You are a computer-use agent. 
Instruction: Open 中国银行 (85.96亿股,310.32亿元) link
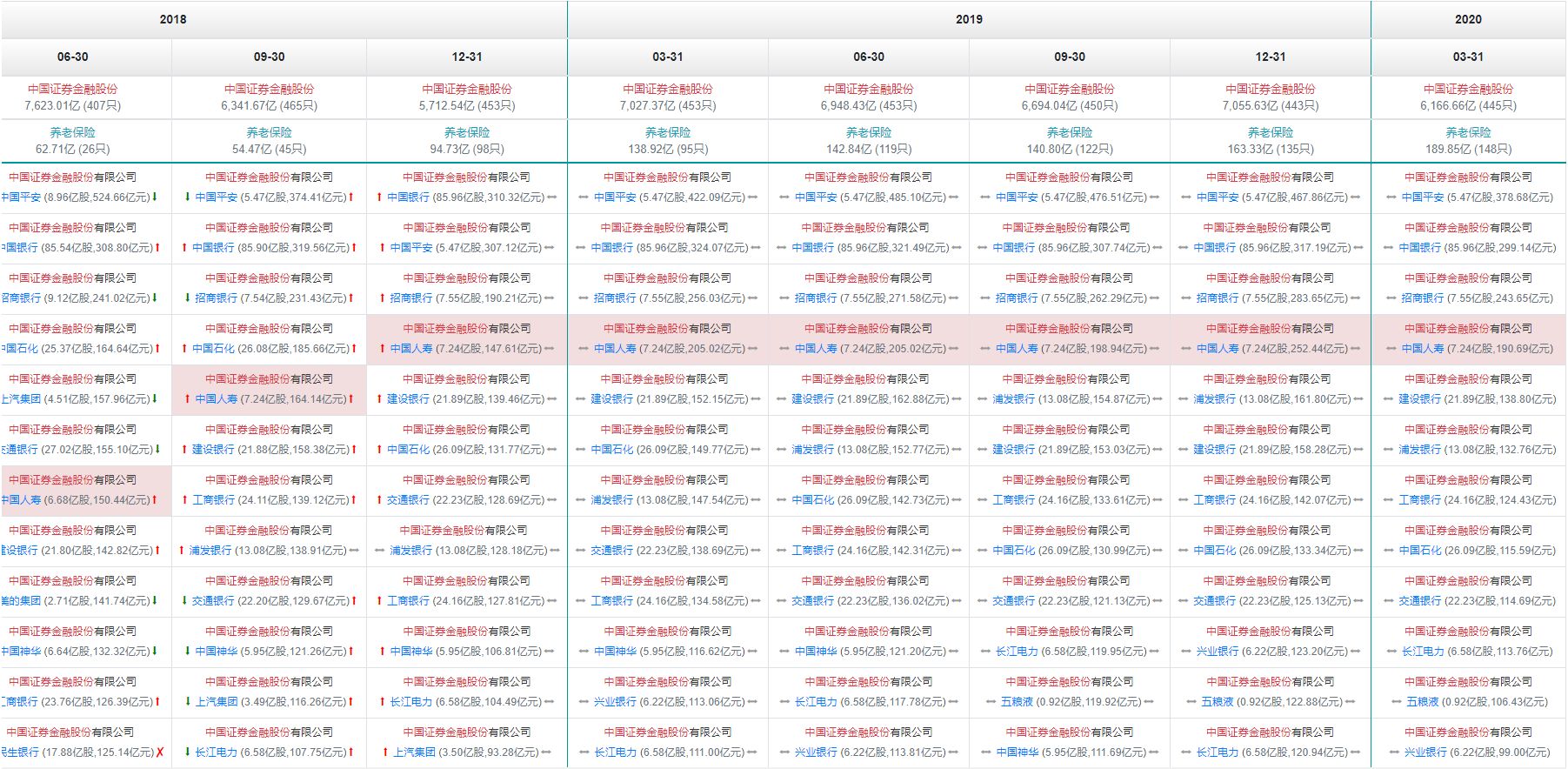click(x=408, y=197)
